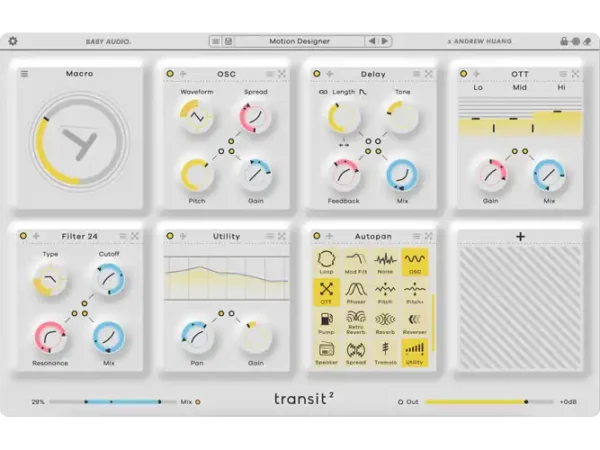Click the plus icon beside Filter 24 power
This screenshot has height=450, width=600.
click(x=36, y=236)
